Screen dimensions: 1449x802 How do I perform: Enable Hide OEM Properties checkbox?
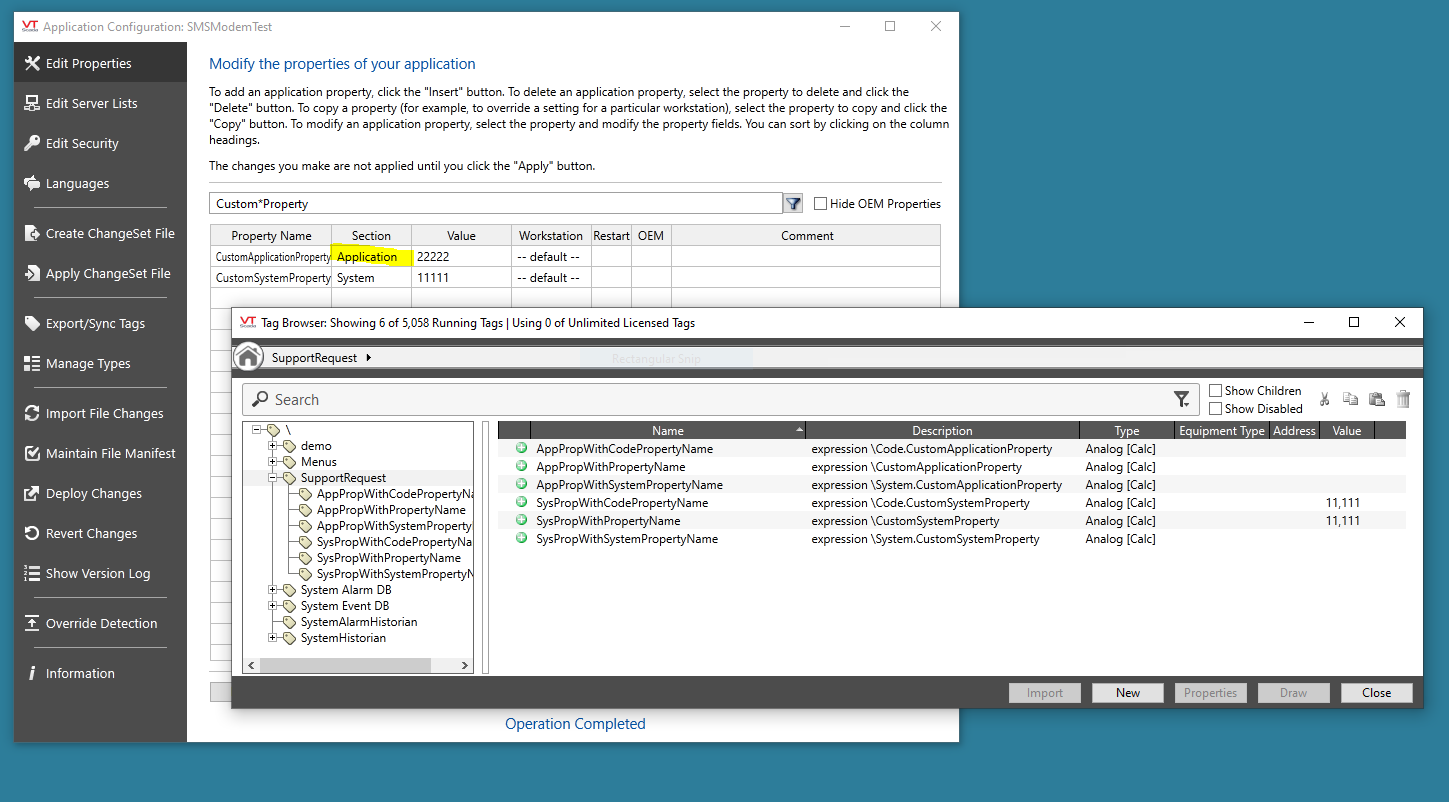tap(820, 204)
